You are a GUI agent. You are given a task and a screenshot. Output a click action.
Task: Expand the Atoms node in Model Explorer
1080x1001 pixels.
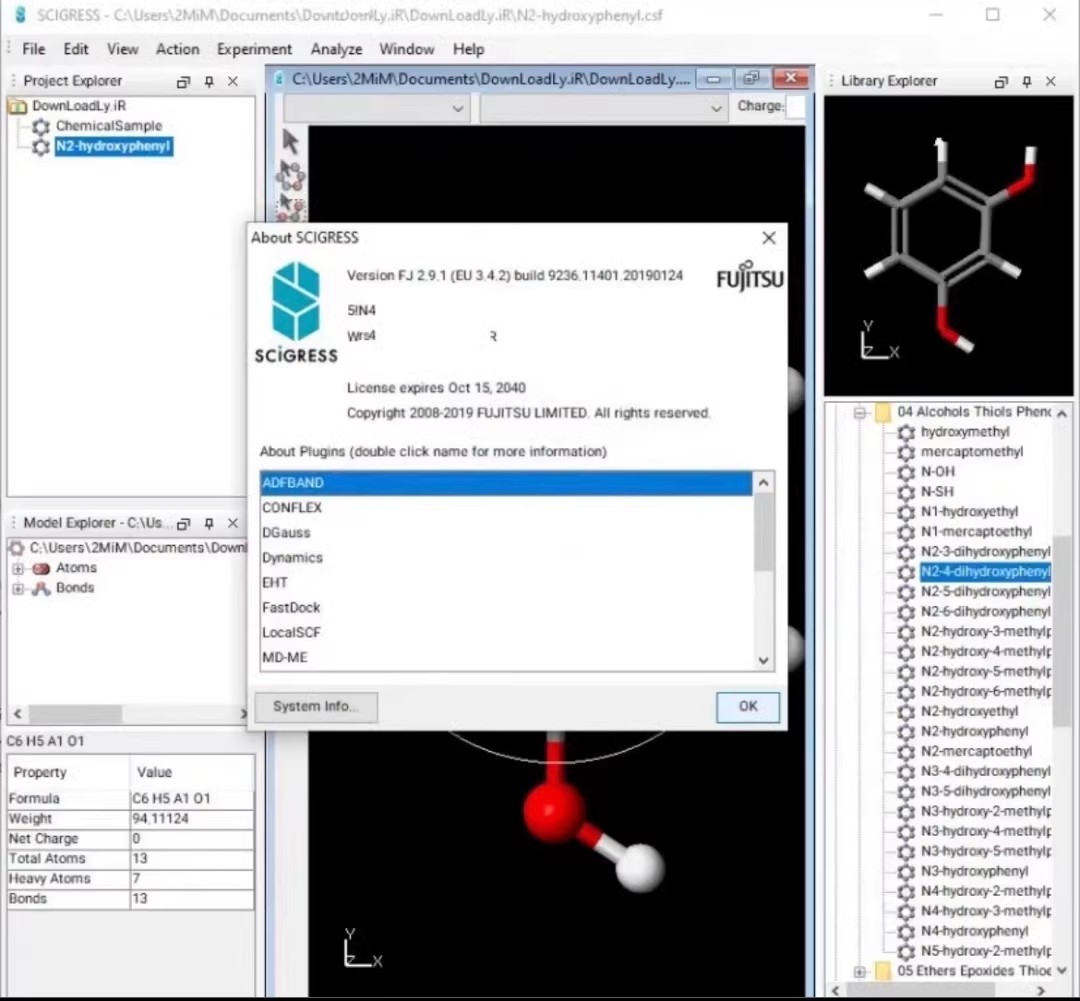pos(18,568)
